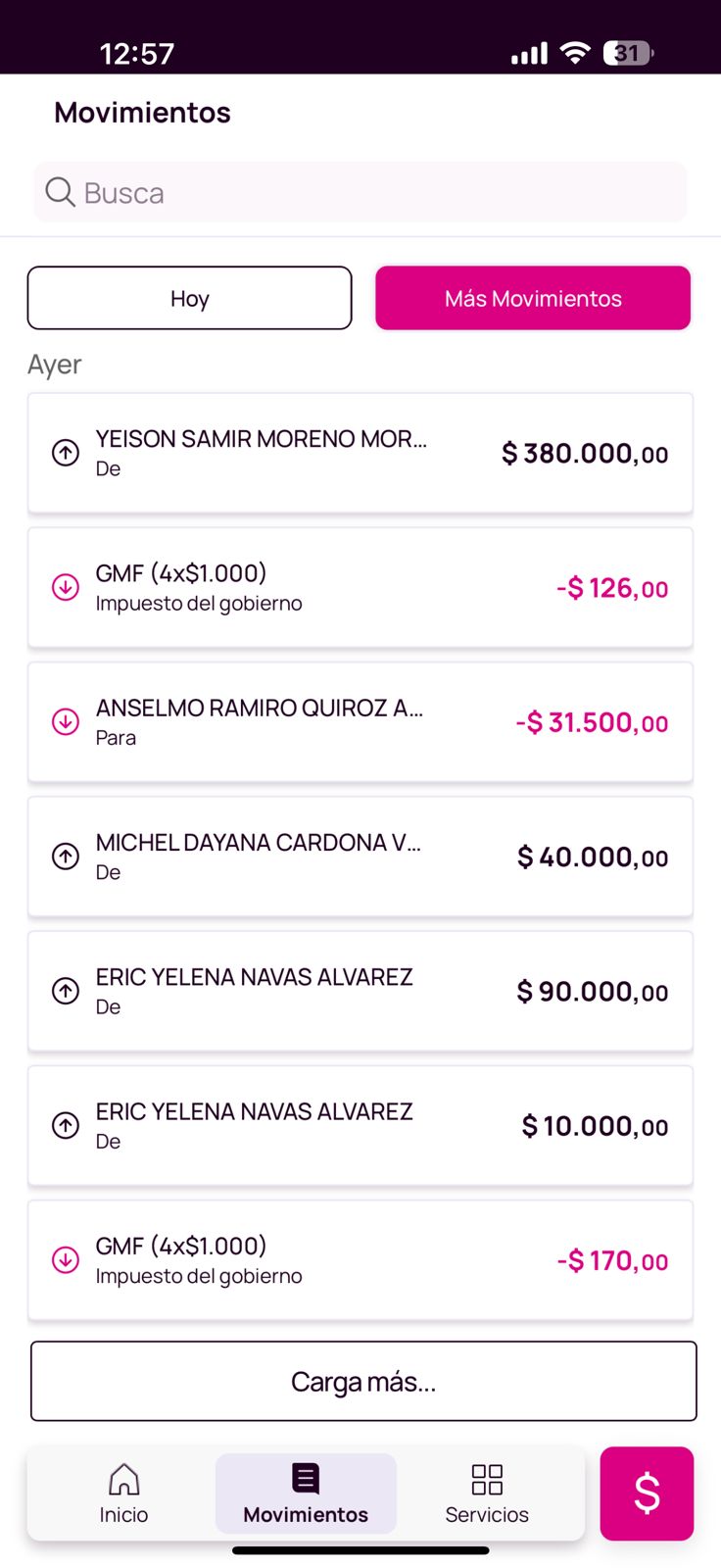Open the $380.000 Yeison Samir Moreno transaction
721x1568 pixels.
(x=360, y=453)
